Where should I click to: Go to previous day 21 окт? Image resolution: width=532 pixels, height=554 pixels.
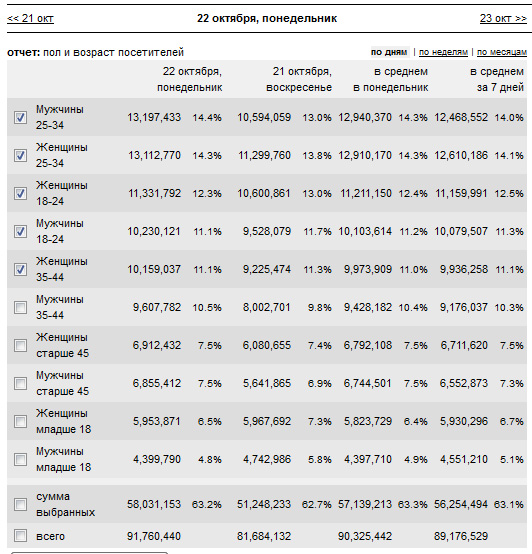click(x=30, y=18)
